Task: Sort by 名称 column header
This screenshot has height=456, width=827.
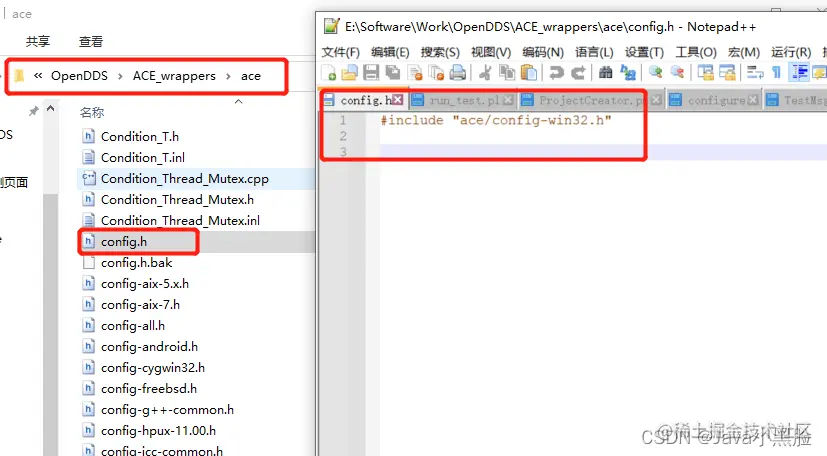Action: click(92, 112)
